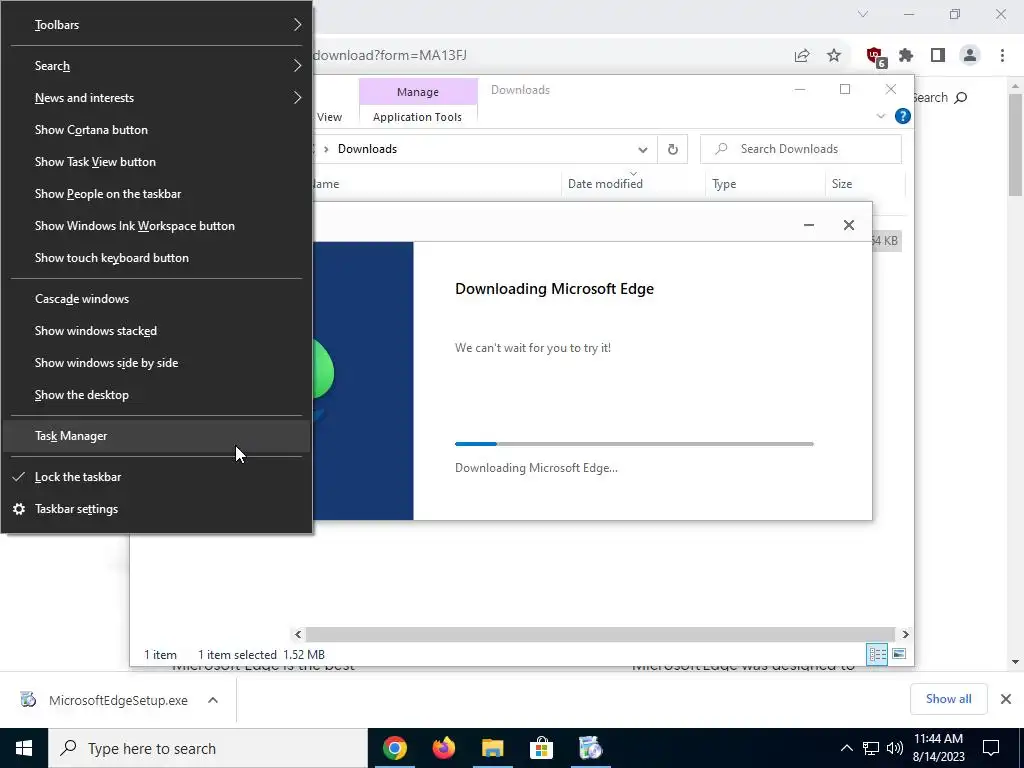Toggle Lock the taskbar checkmark
Screen dimensions: 1024x768
(x=156, y=477)
